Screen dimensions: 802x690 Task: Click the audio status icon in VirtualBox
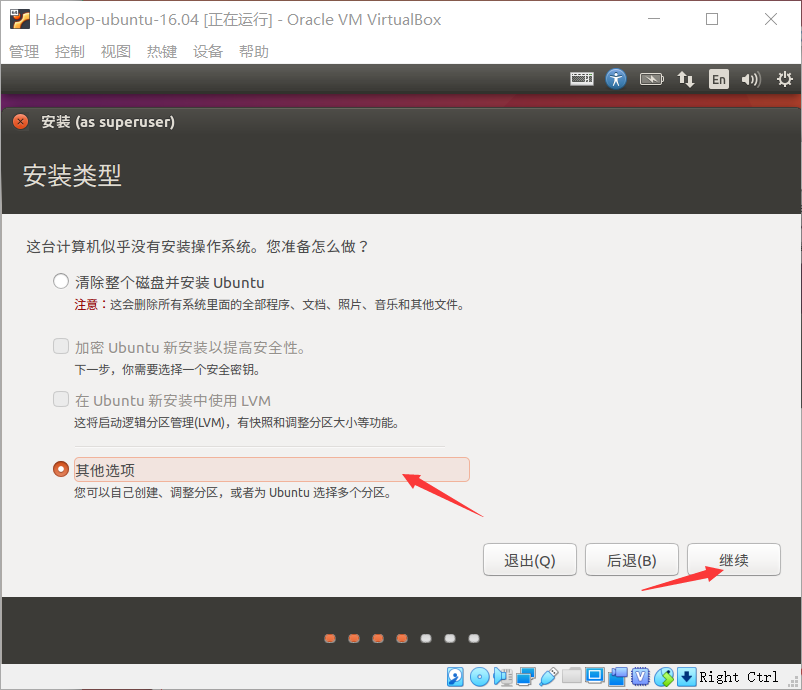tap(503, 677)
